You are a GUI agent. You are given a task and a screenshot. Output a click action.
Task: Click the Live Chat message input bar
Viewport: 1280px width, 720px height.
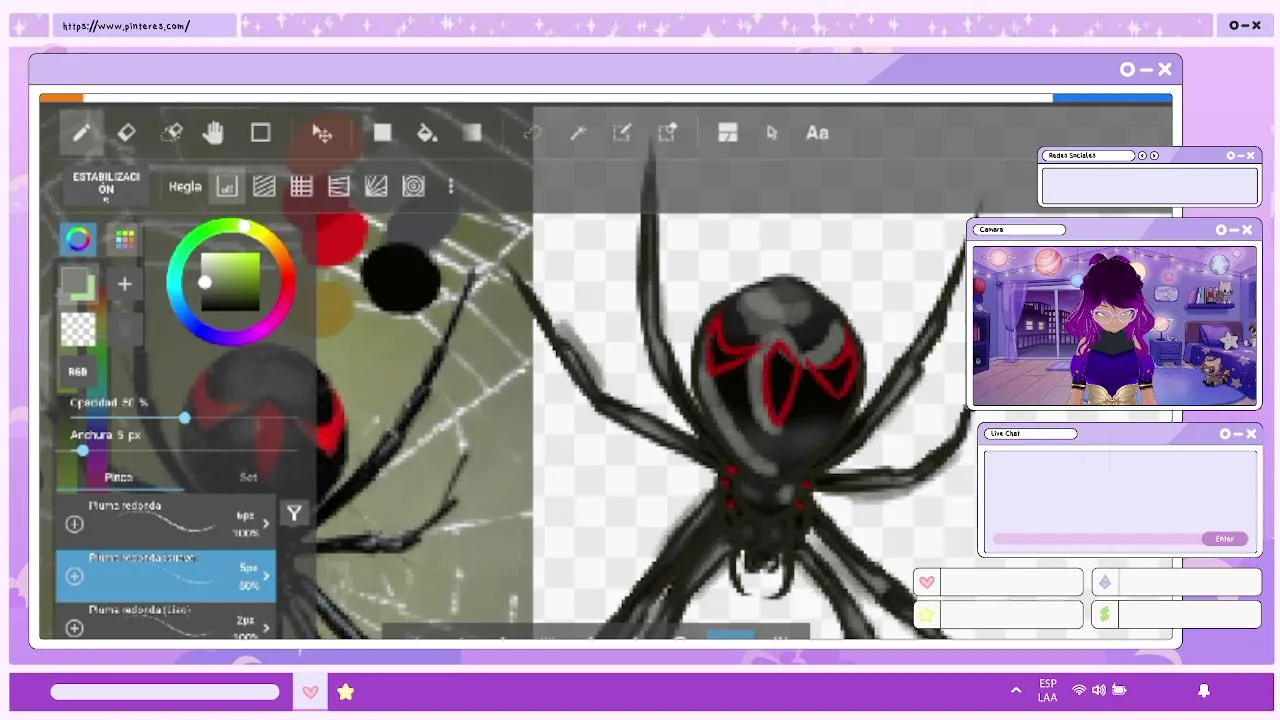1097,539
